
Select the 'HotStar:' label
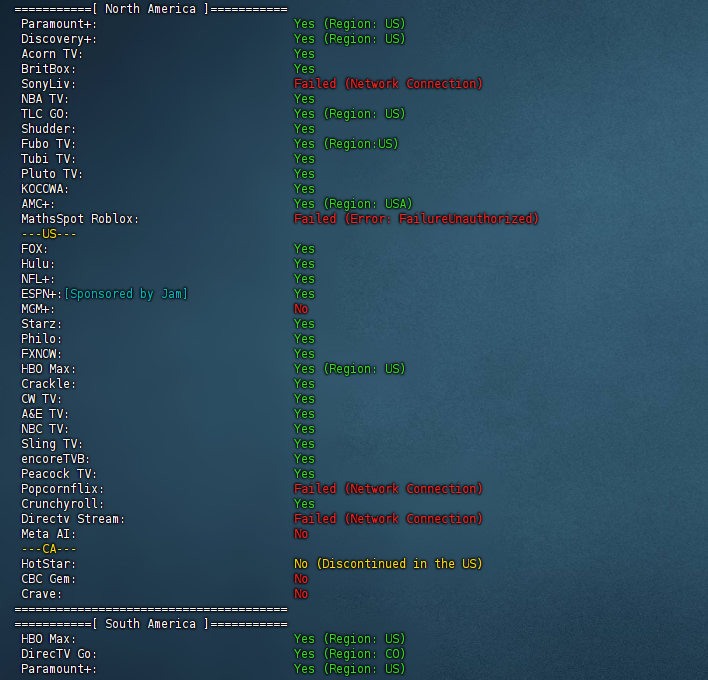48,564
